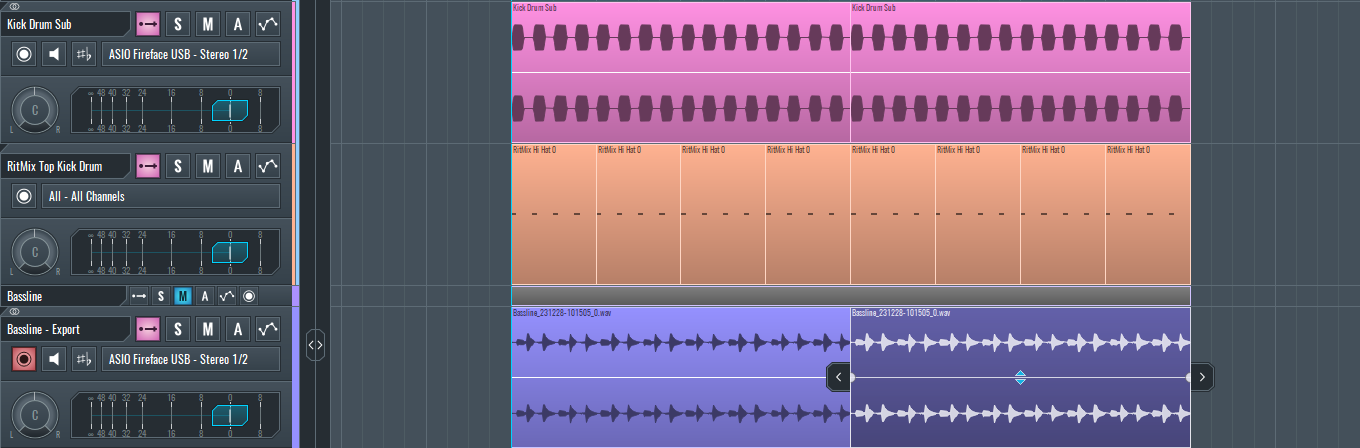Mute the Kick Drum Sub track
This screenshot has height=448, width=1360.
click(207, 24)
